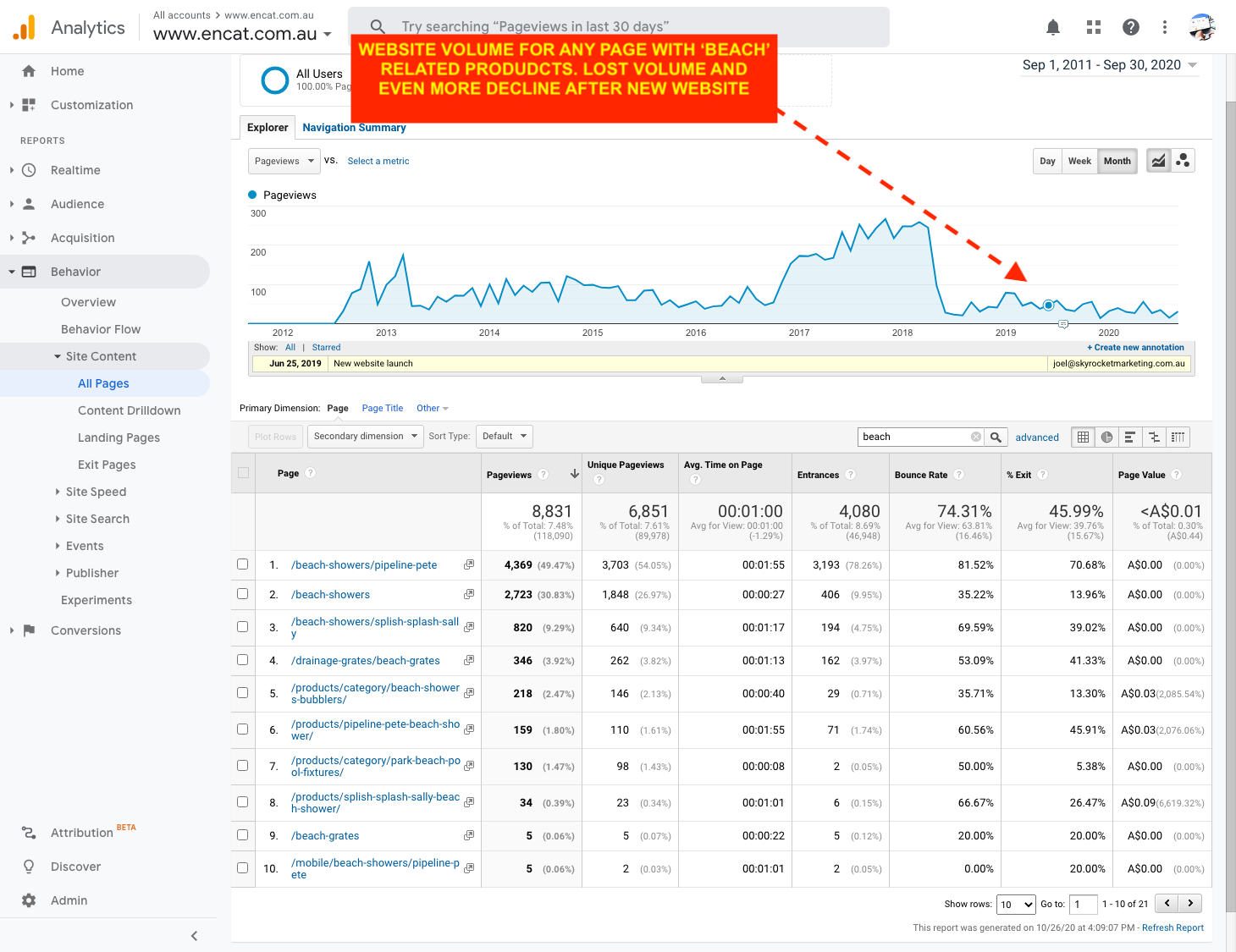Open Secondary dimension dropdown
The width and height of the screenshot is (1236, 952).
pyautogui.click(x=365, y=437)
